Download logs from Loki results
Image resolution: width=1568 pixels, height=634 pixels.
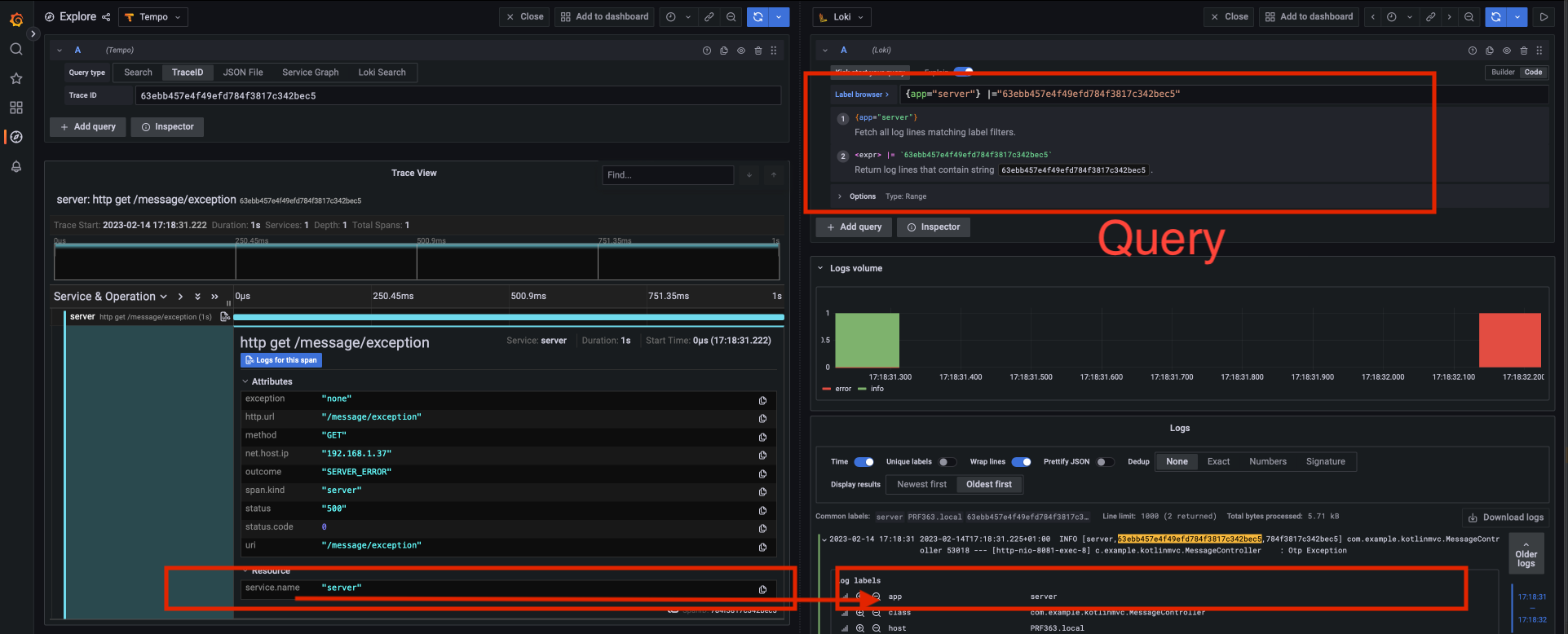pyautogui.click(x=1505, y=517)
